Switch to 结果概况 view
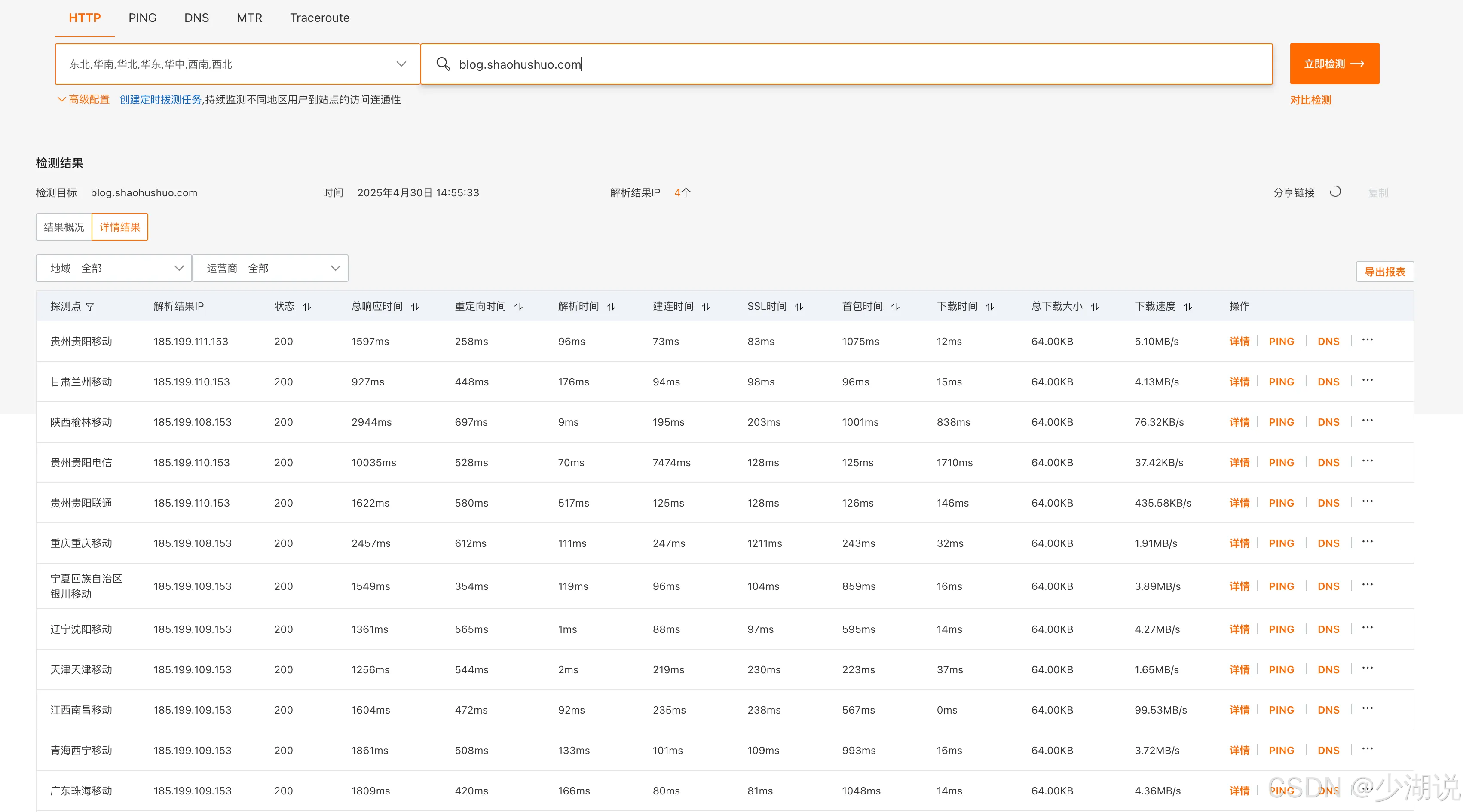1463x812 pixels. click(64, 227)
